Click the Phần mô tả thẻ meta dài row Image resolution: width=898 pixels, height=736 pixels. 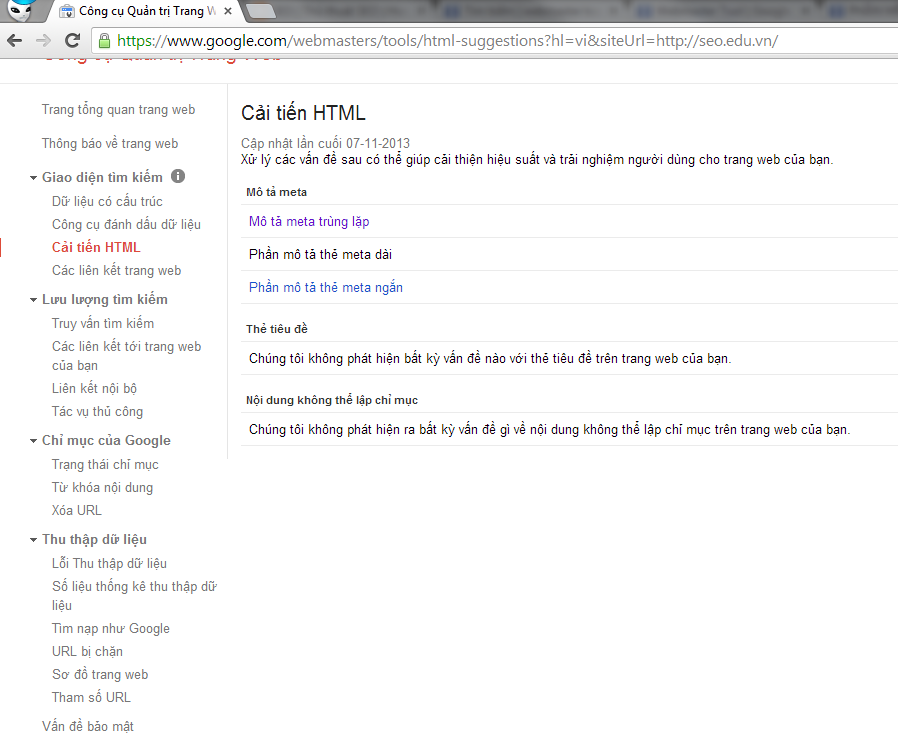point(569,254)
